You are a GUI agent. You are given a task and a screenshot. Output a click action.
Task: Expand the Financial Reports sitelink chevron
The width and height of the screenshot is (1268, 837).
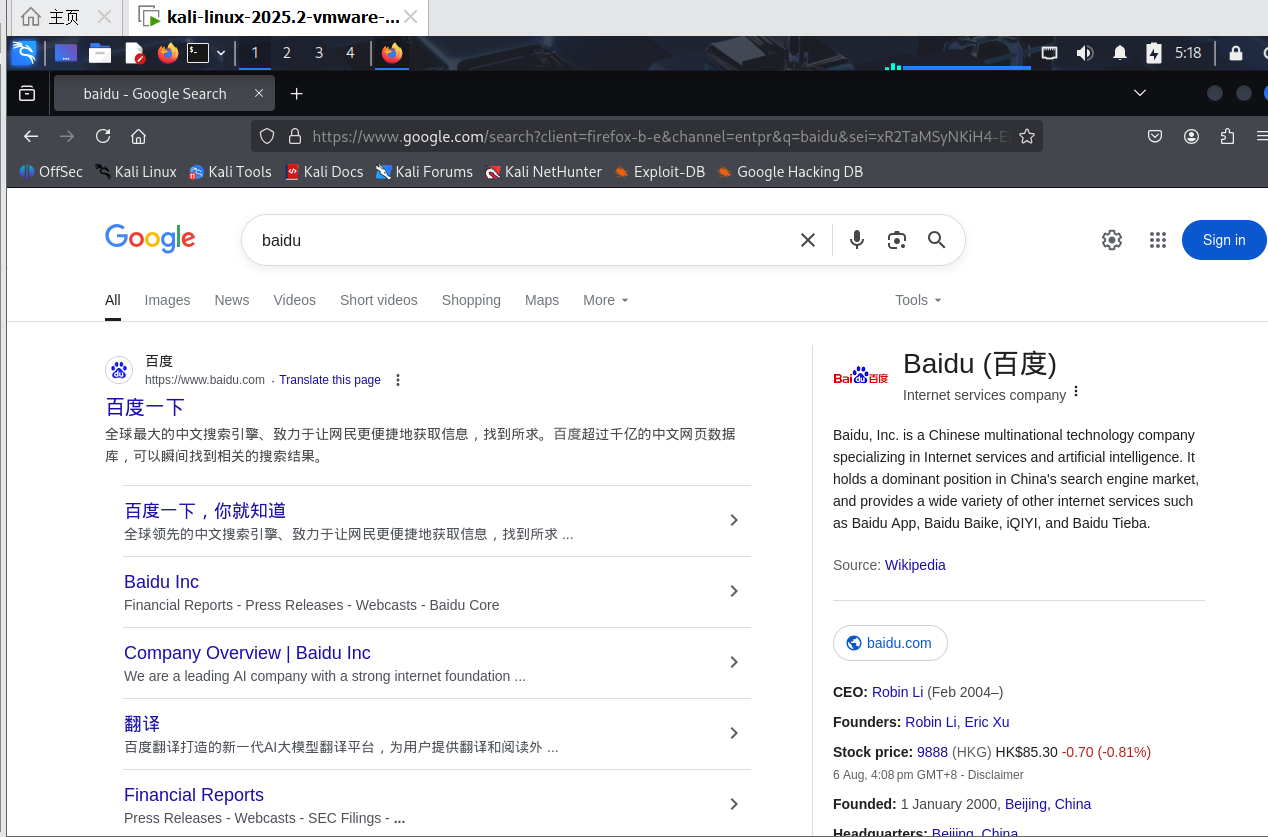coord(734,804)
